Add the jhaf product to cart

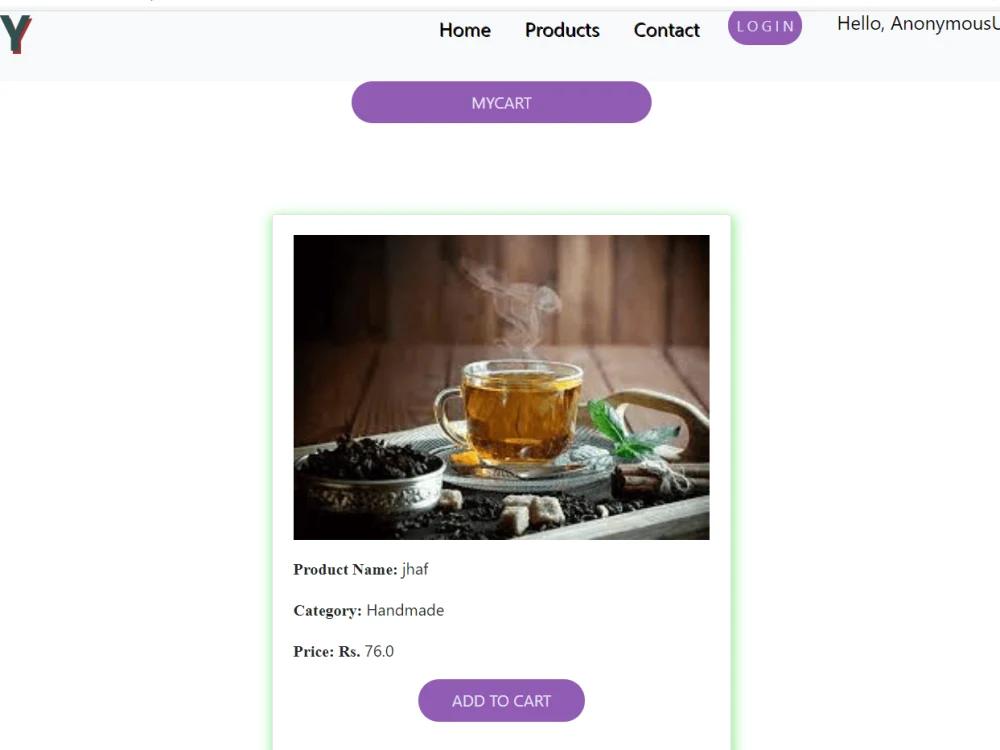501,700
